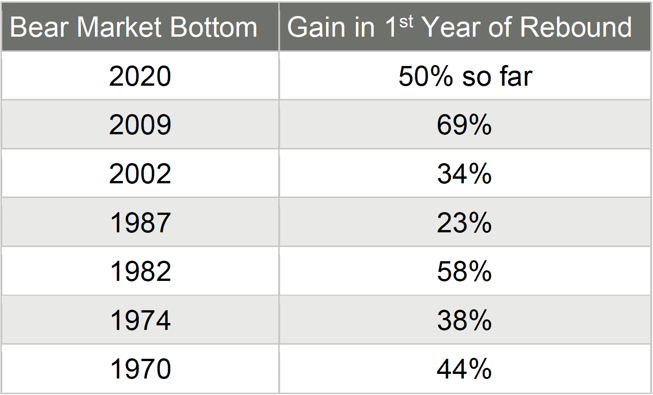
Task: Click the 34% gain cell
Action: coord(465,173)
